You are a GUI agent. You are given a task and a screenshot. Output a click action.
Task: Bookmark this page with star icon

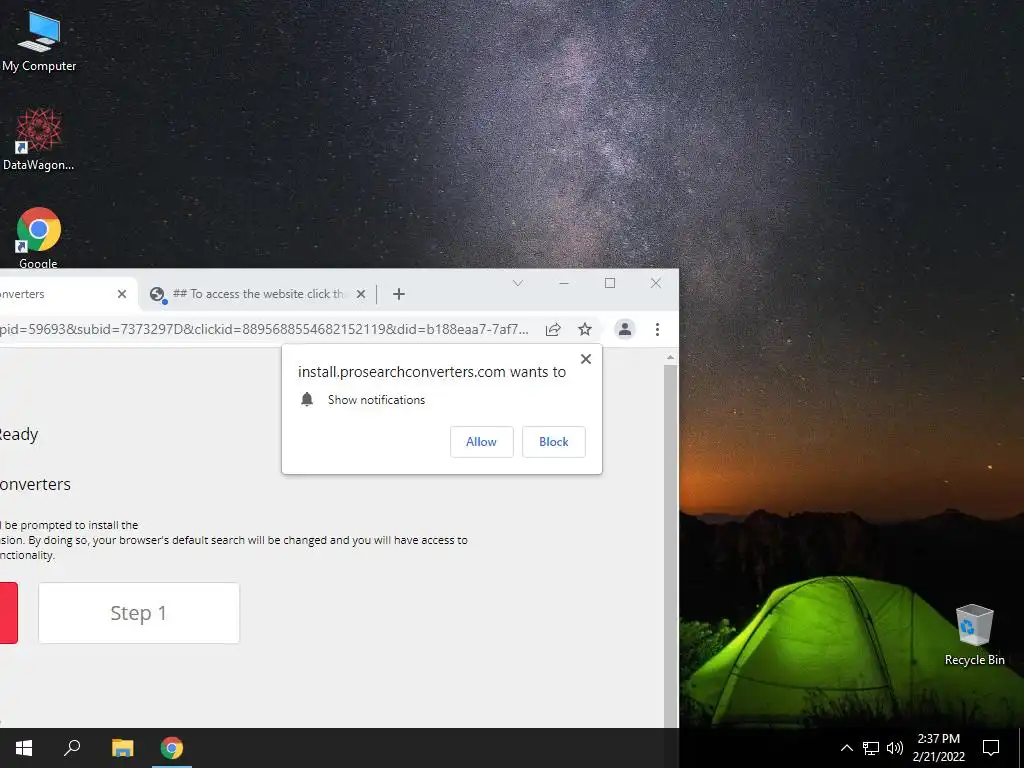click(x=584, y=329)
